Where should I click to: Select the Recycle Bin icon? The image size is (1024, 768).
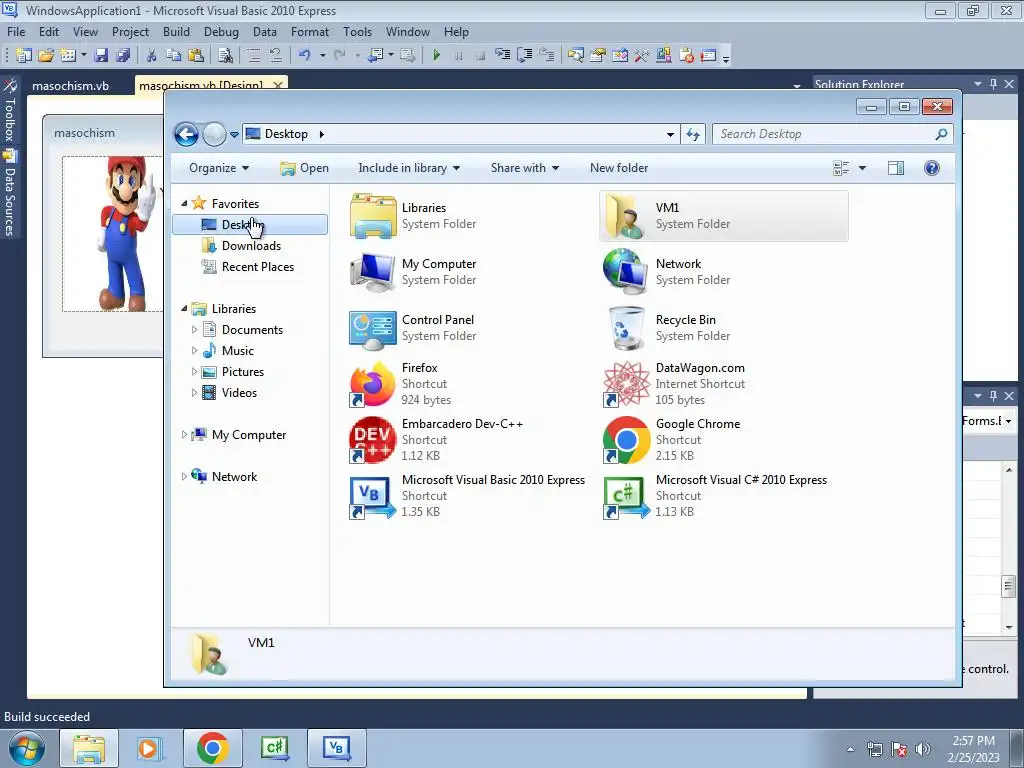(626, 328)
